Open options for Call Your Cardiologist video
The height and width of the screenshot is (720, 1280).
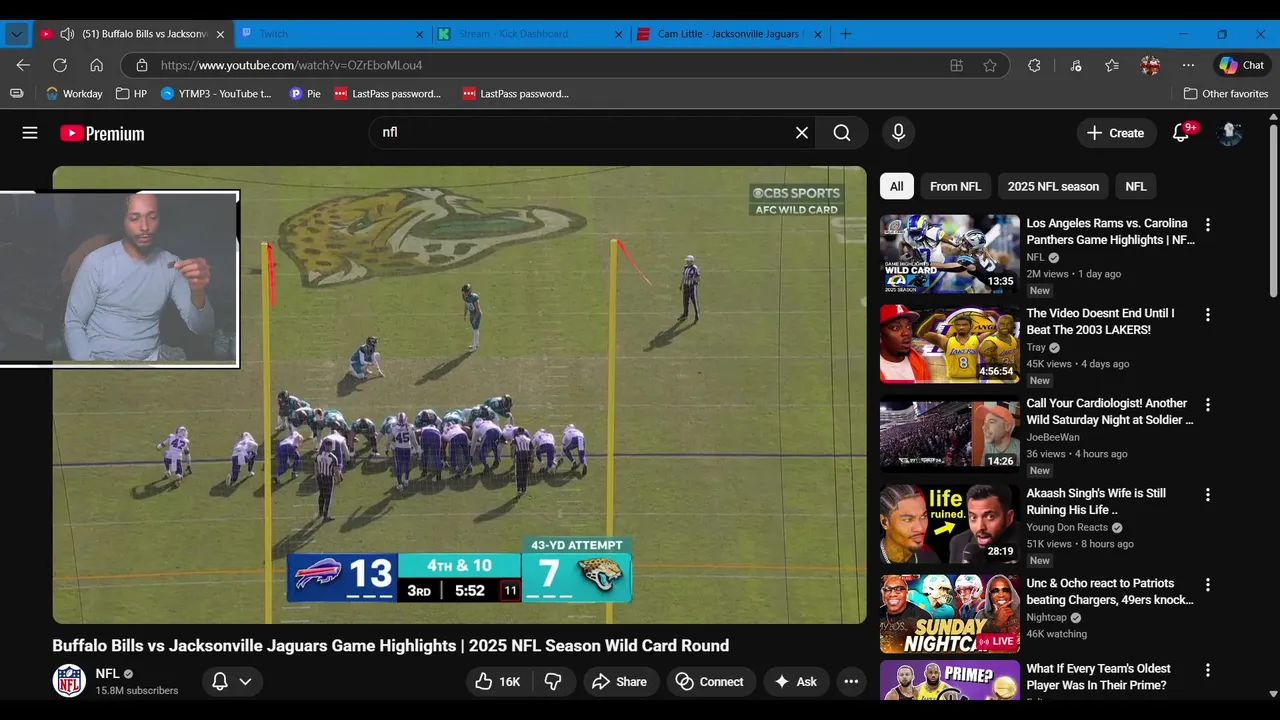pos(1208,405)
